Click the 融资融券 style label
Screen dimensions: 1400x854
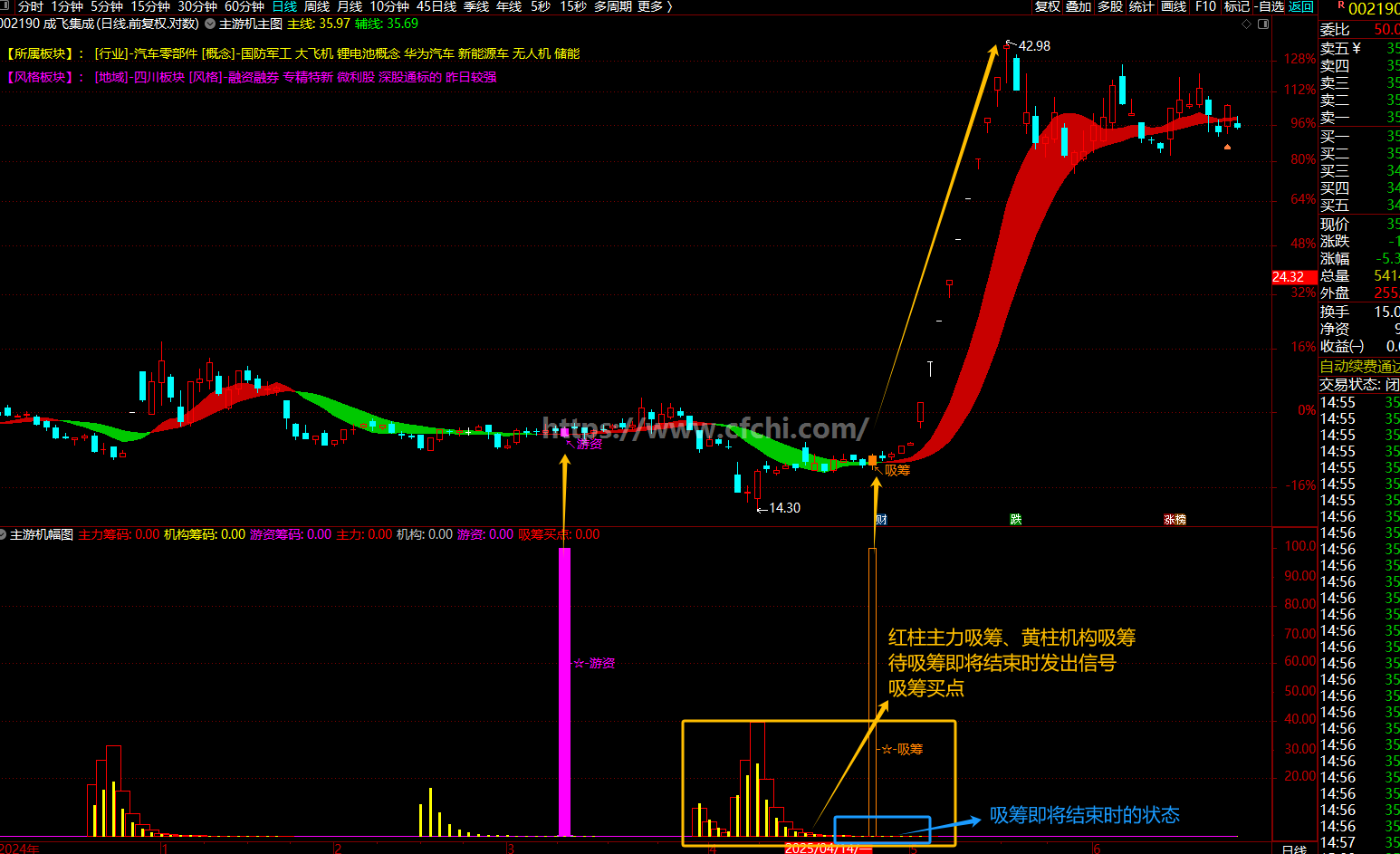(x=254, y=77)
